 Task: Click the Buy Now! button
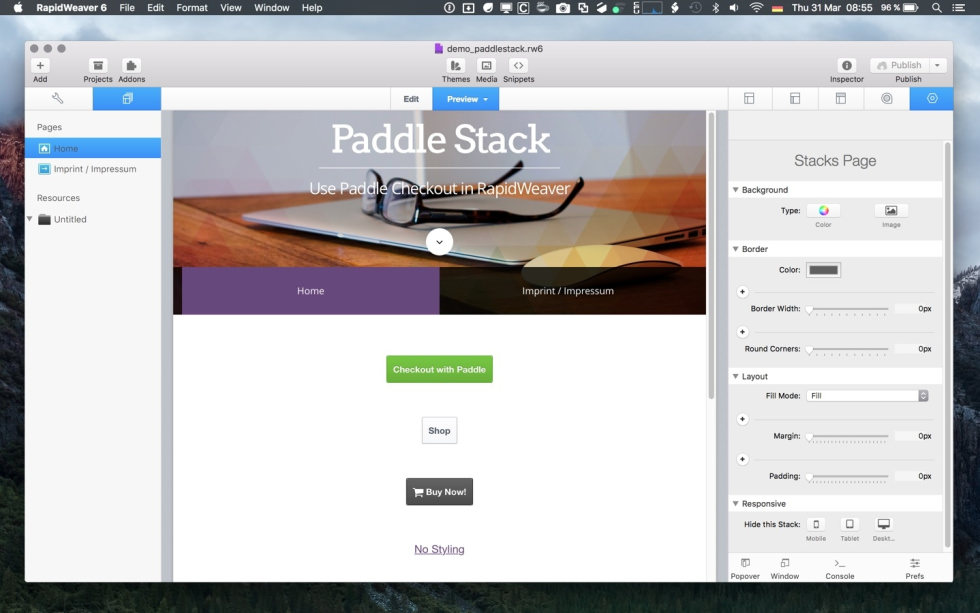(x=439, y=492)
